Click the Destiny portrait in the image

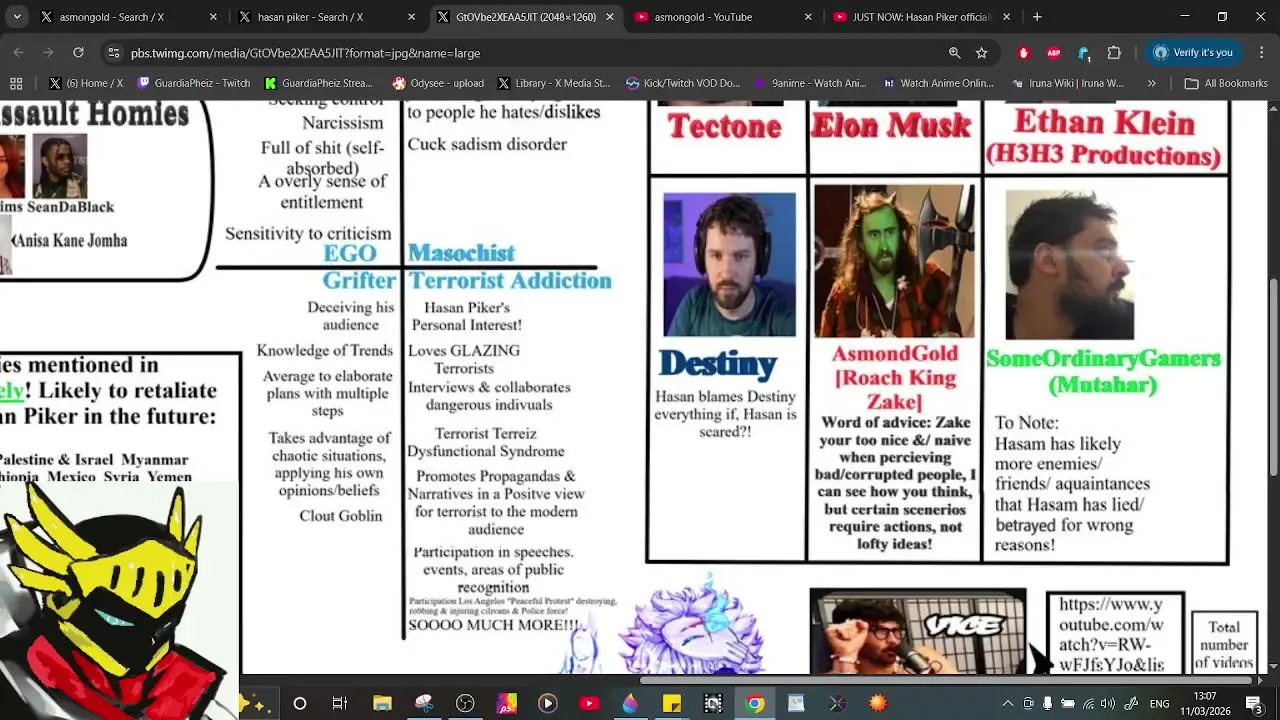[729, 264]
